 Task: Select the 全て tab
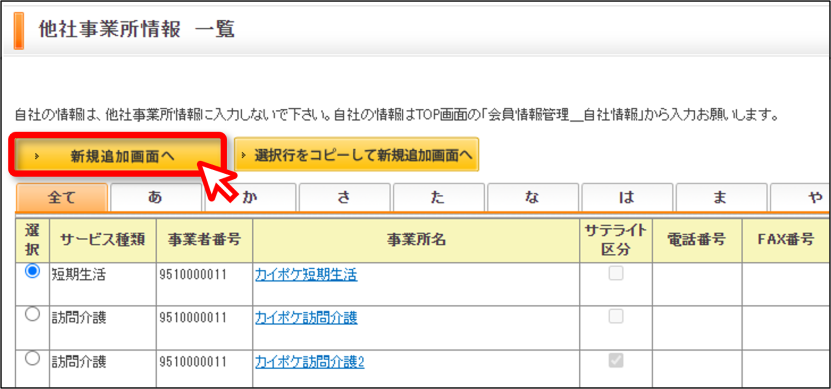click(x=62, y=197)
